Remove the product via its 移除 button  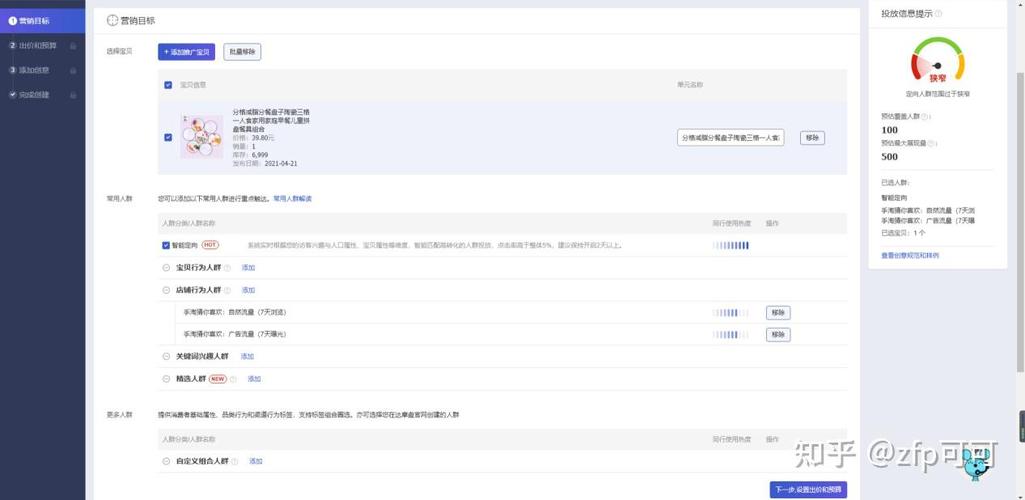(x=812, y=138)
